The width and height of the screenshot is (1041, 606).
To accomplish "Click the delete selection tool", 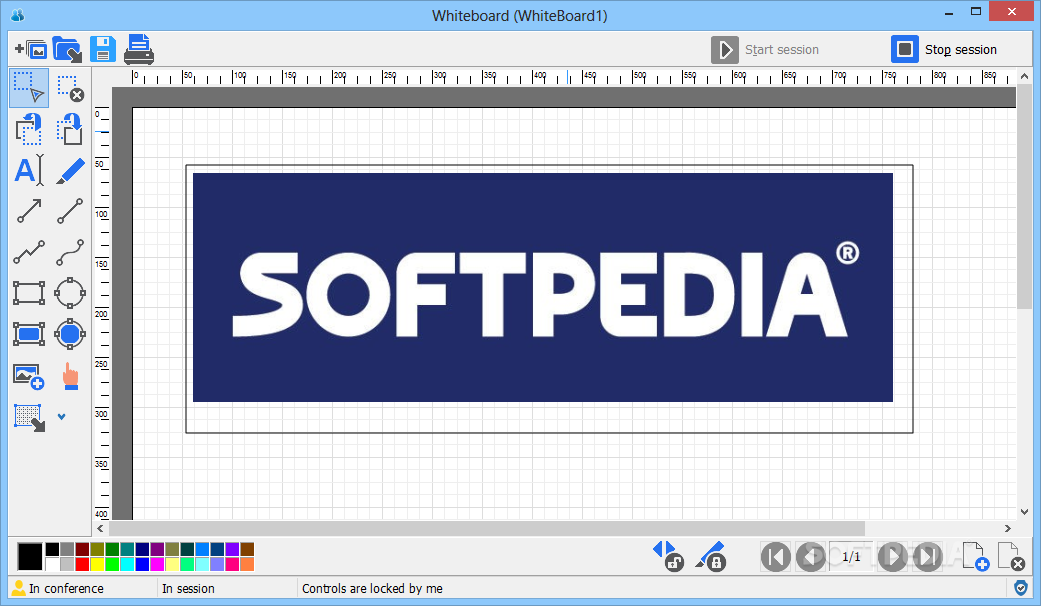I will (x=70, y=88).
